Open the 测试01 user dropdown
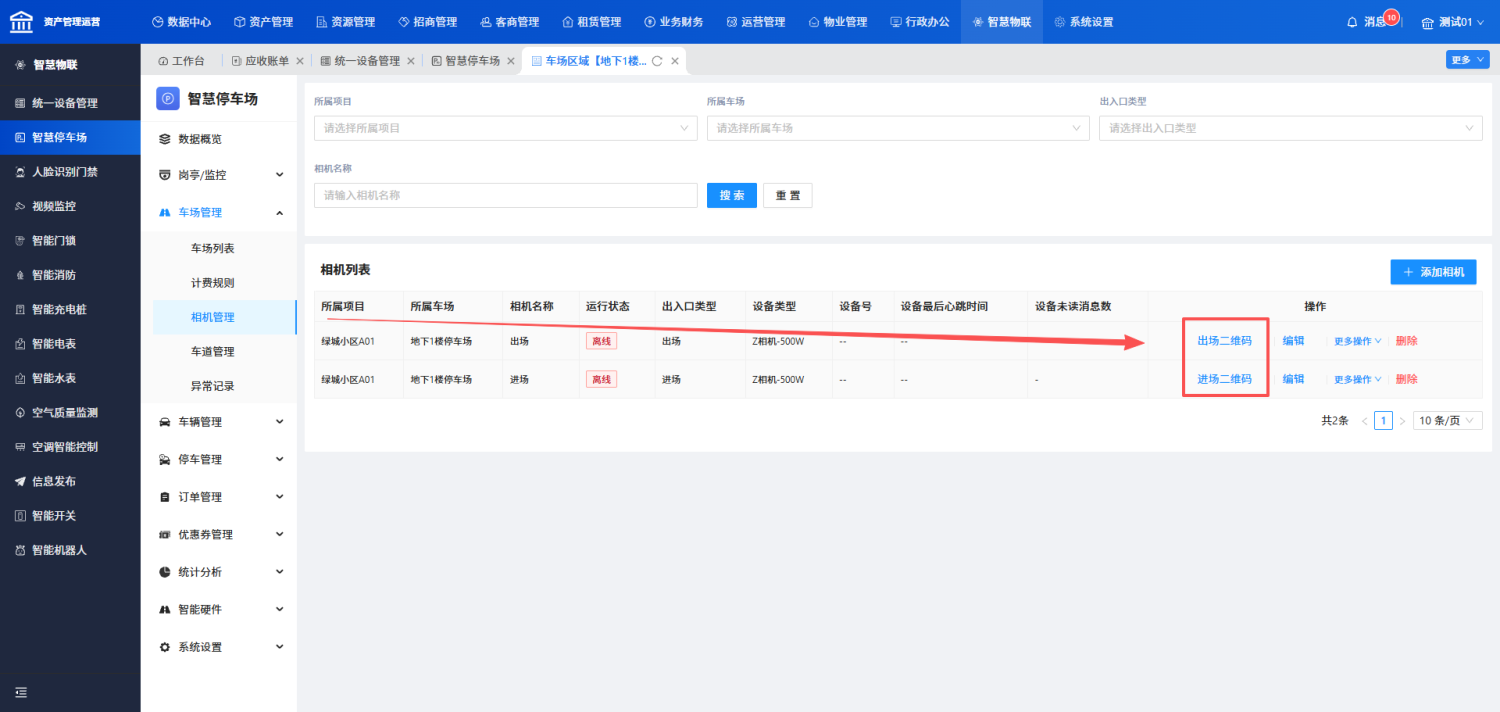Screen dimensions: 1500x712 click(1453, 22)
